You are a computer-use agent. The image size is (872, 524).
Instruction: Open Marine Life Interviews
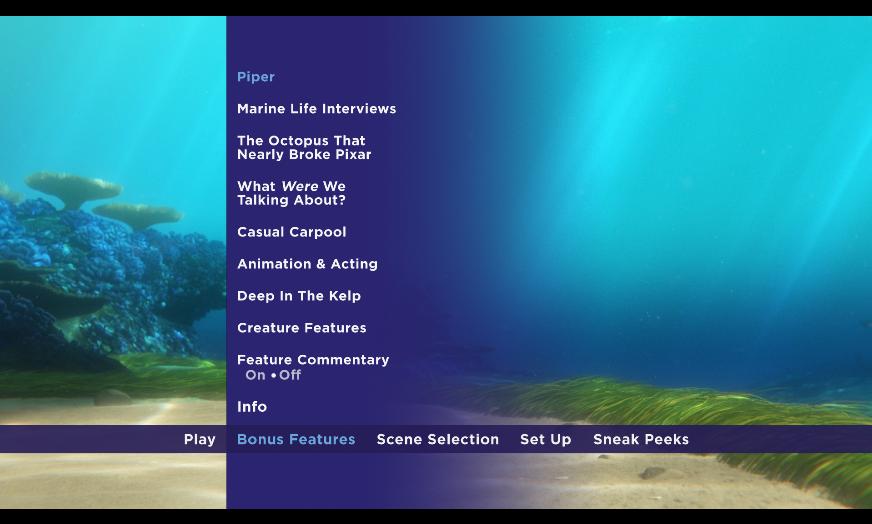click(316, 108)
